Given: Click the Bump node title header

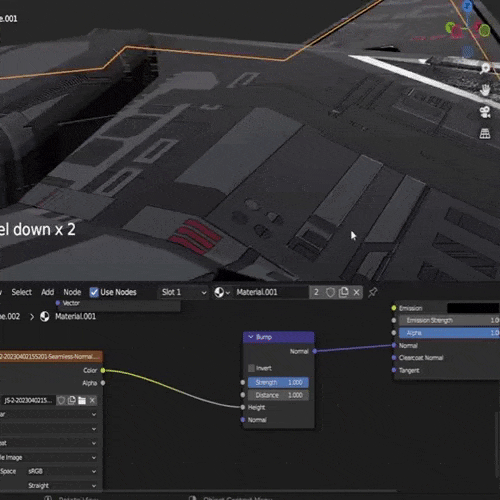Looking at the screenshot, I should tap(279, 337).
